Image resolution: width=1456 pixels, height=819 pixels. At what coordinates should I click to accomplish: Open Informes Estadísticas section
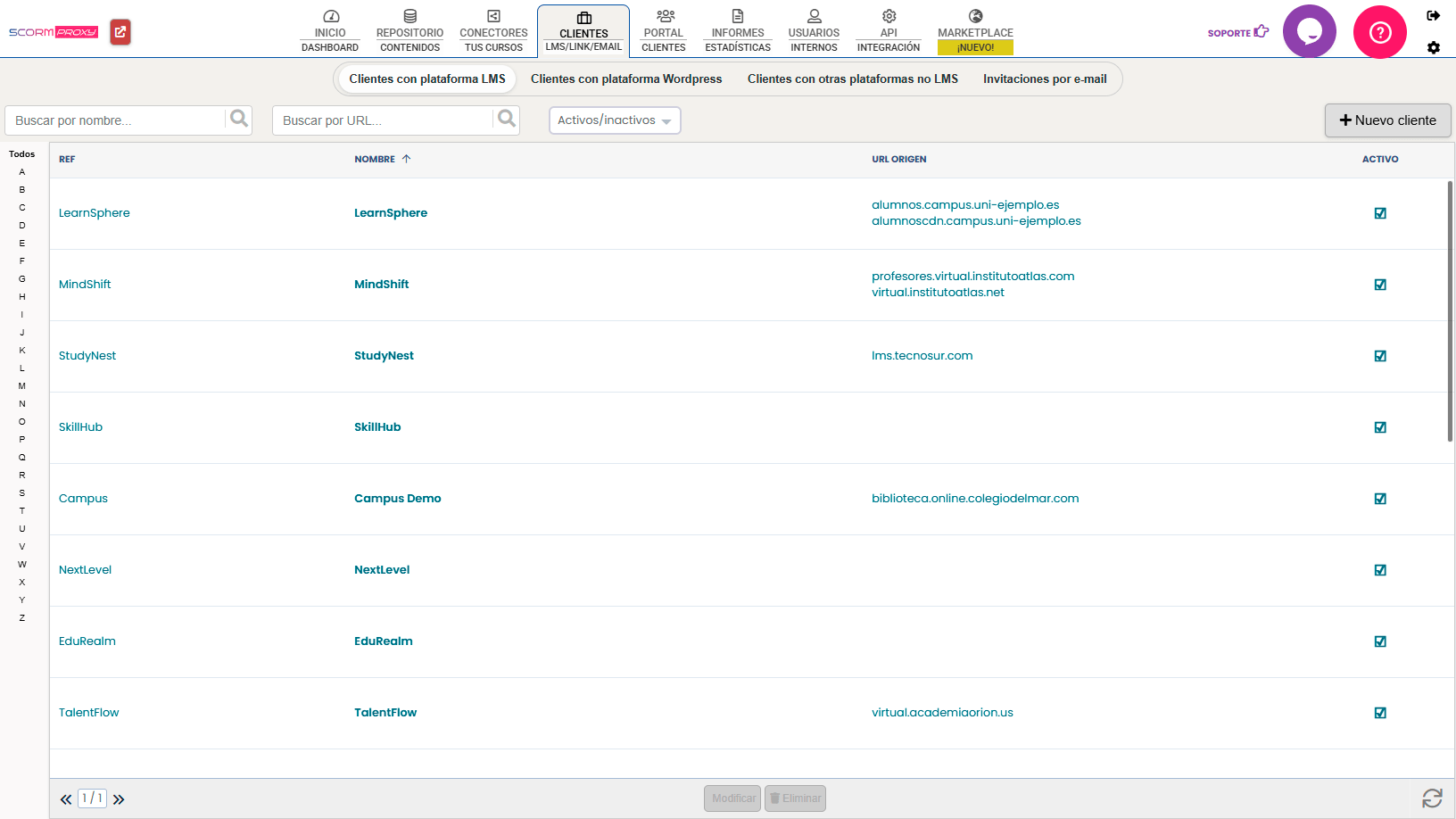click(738, 31)
